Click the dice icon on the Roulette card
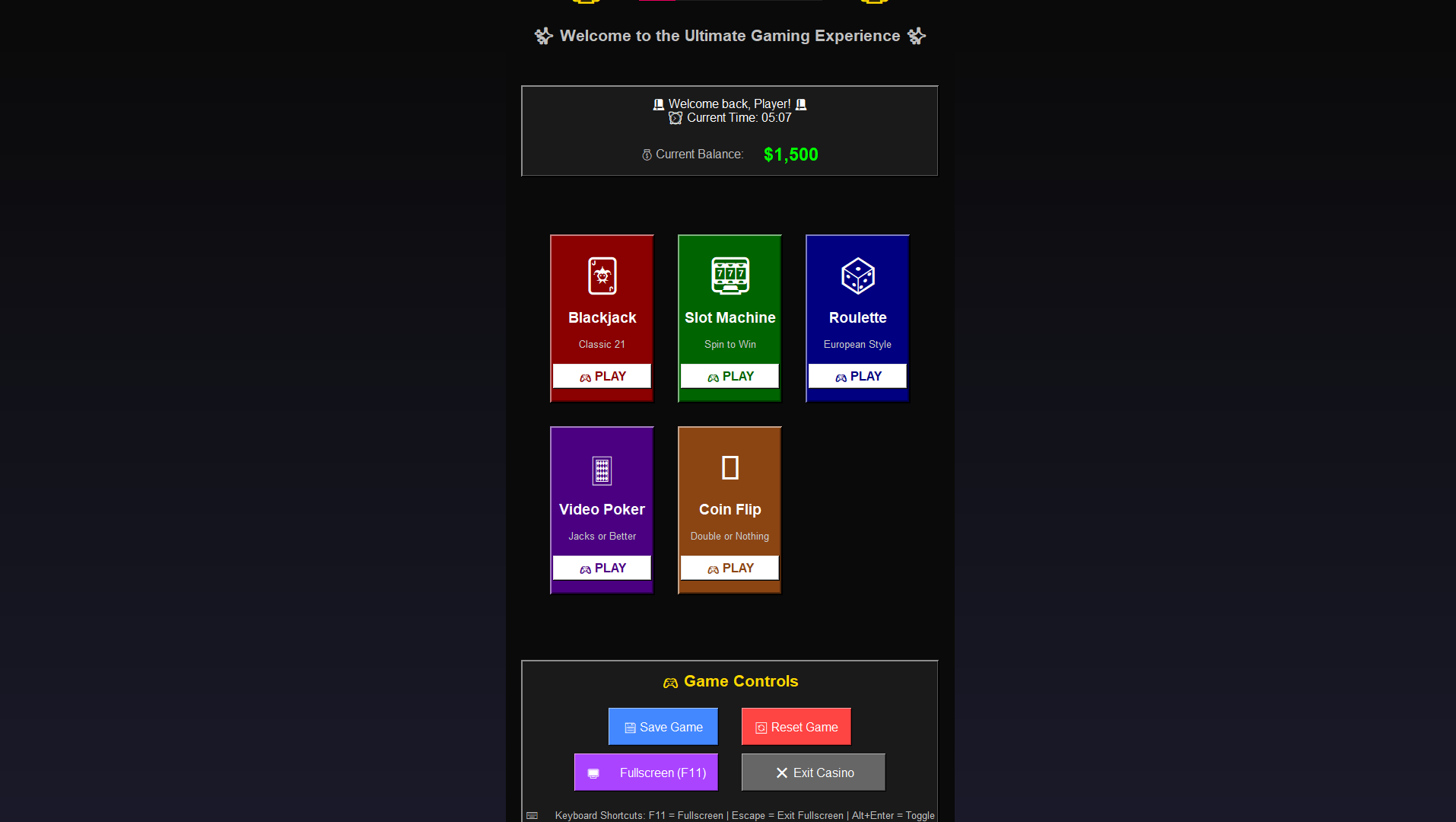The width and height of the screenshot is (1456, 822). (857, 276)
